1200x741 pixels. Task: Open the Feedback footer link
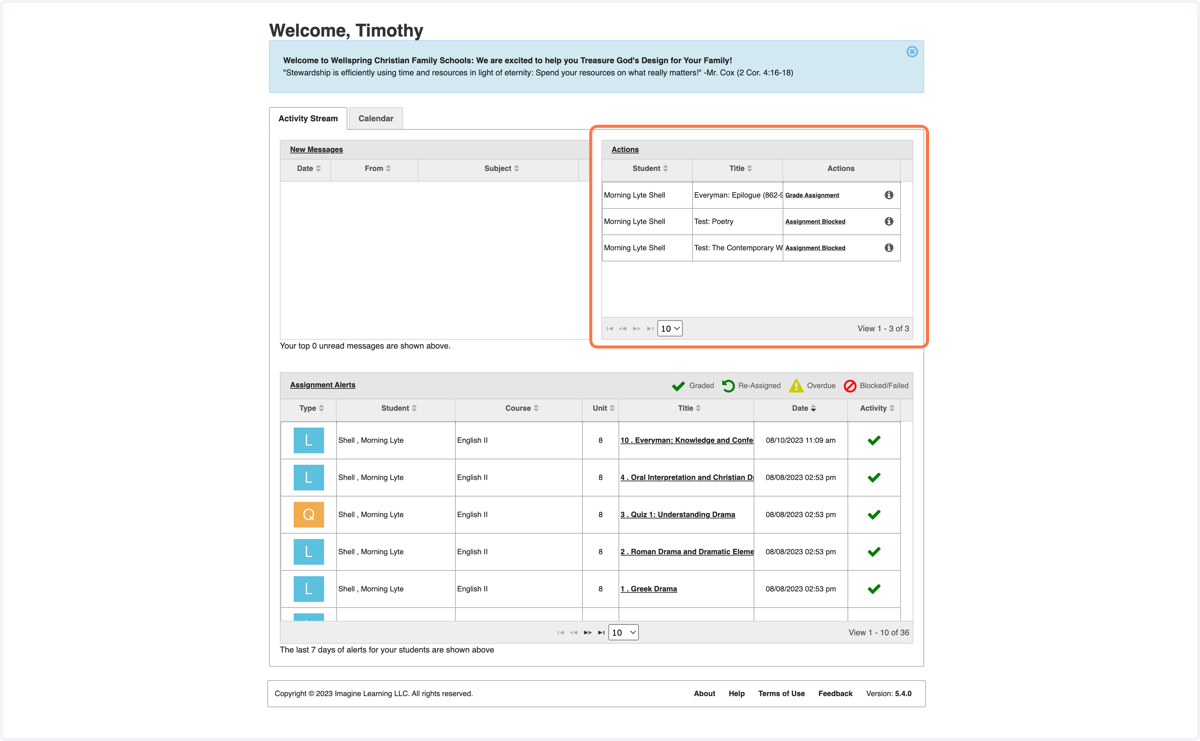pyautogui.click(x=835, y=693)
